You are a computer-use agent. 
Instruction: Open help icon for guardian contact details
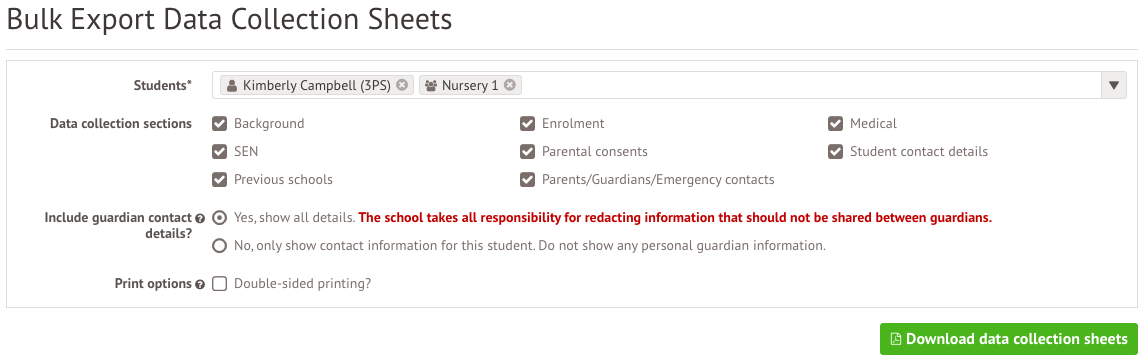click(x=200, y=218)
